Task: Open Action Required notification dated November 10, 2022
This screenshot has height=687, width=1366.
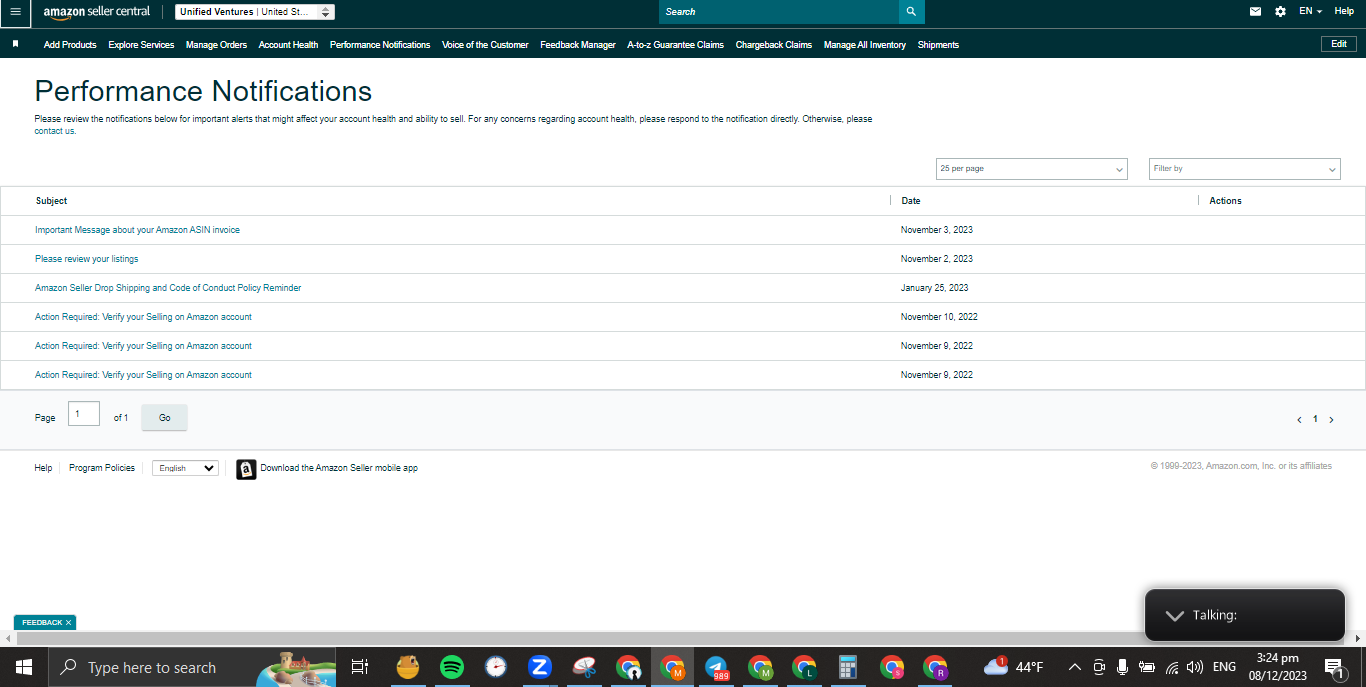Action: click(x=143, y=317)
